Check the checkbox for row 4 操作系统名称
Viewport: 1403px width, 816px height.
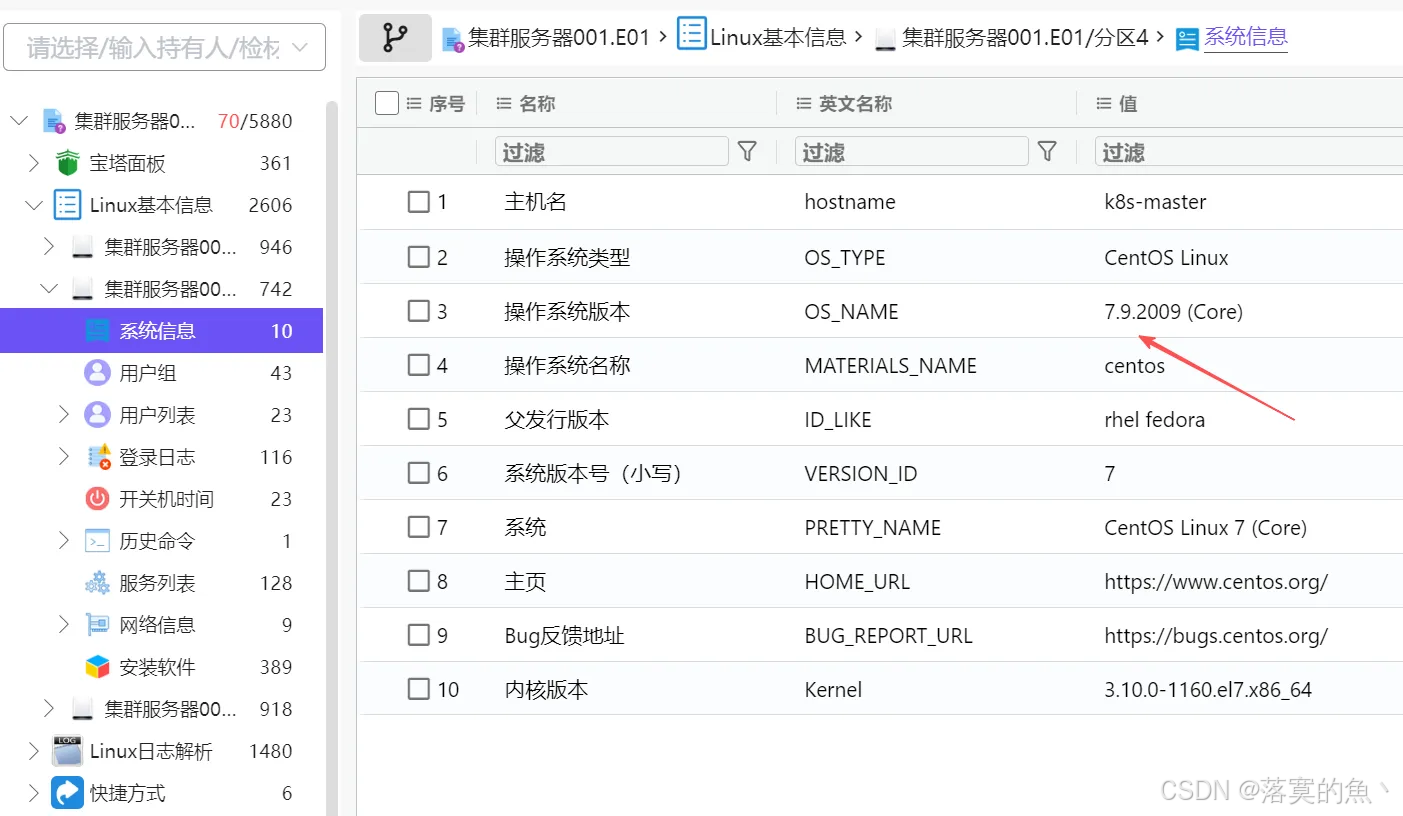pos(419,365)
